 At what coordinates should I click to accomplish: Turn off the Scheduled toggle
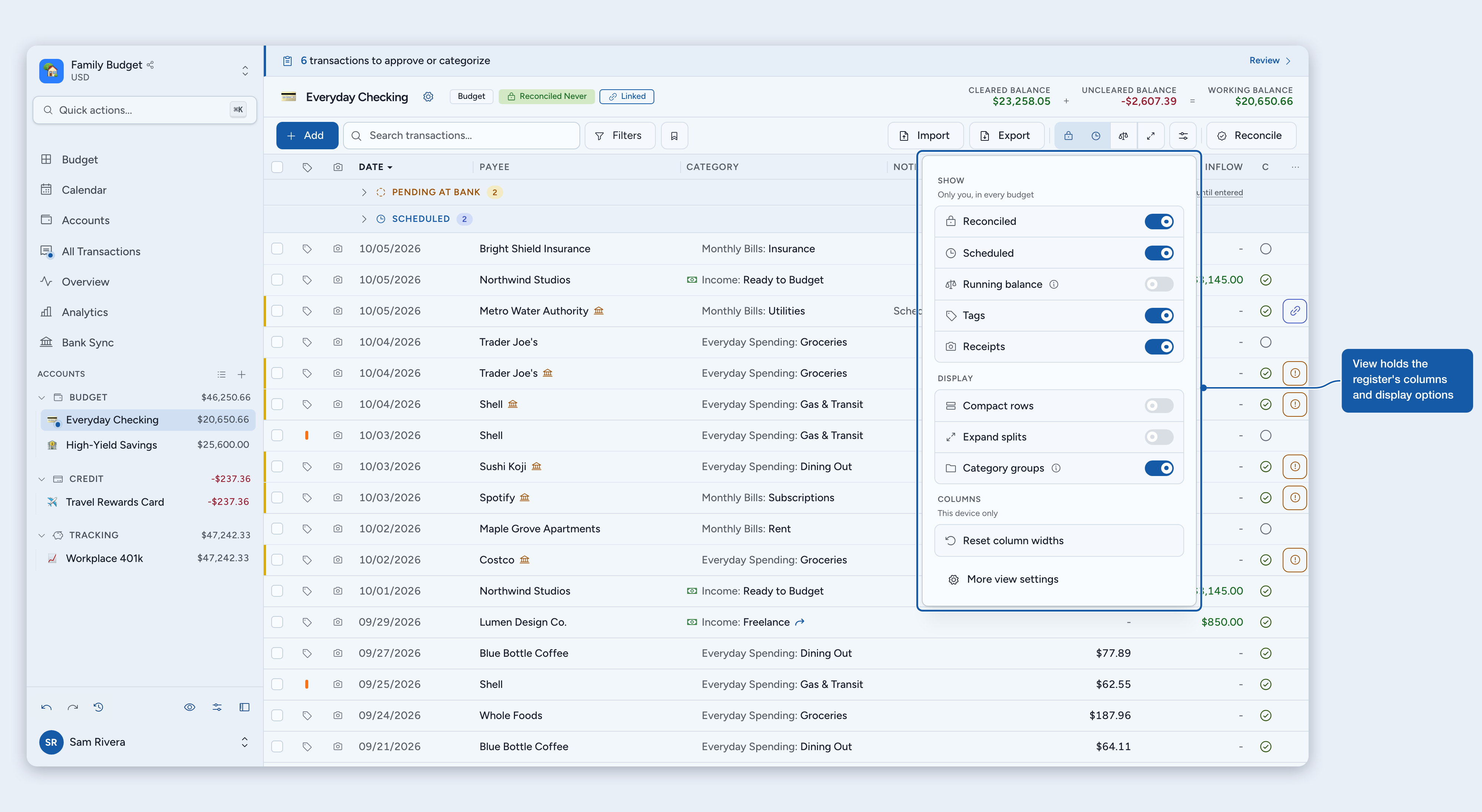click(x=1159, y=254)
